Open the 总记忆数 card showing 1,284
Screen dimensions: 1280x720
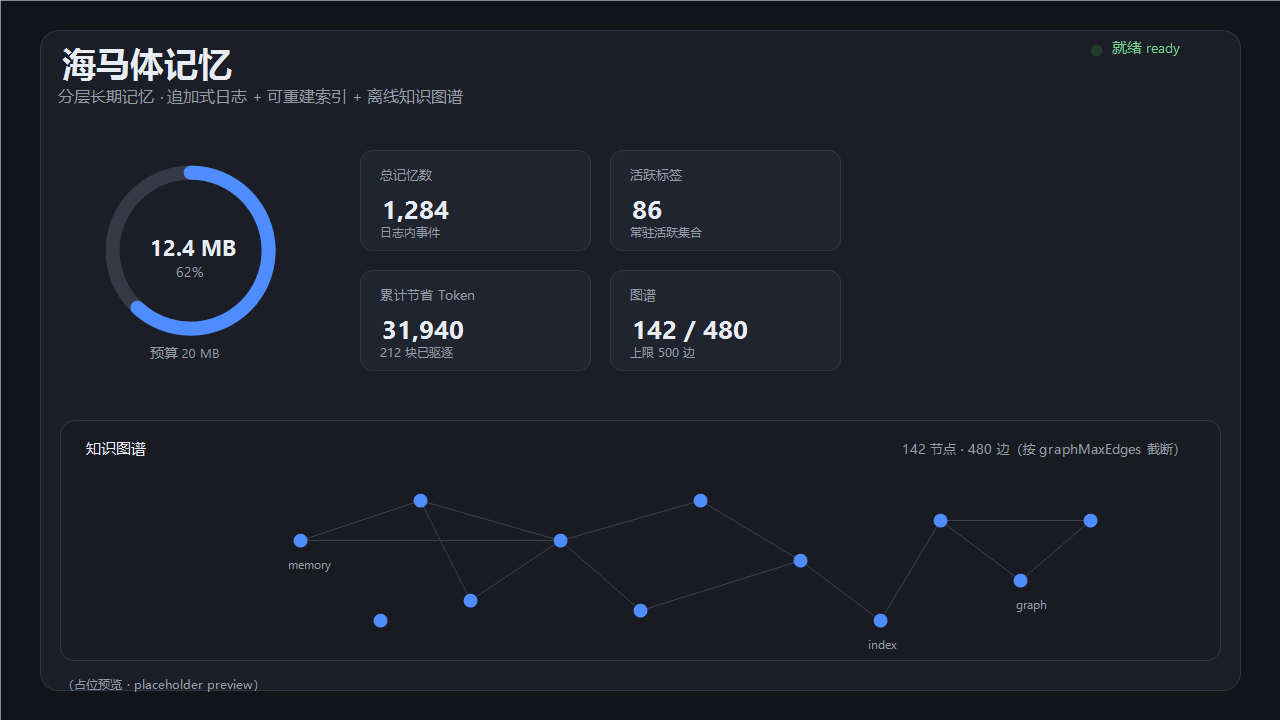475,200
